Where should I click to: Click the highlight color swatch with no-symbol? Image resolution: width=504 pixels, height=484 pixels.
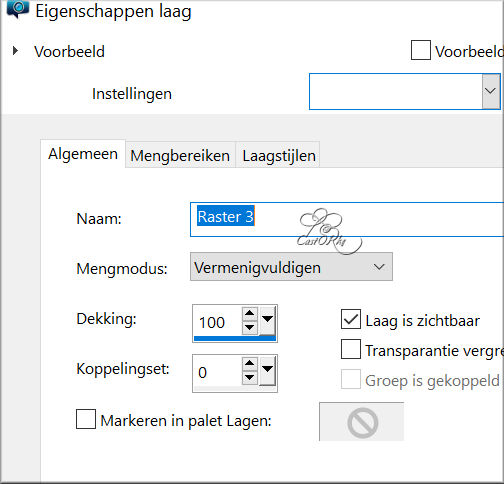click(x=362, y=422)
